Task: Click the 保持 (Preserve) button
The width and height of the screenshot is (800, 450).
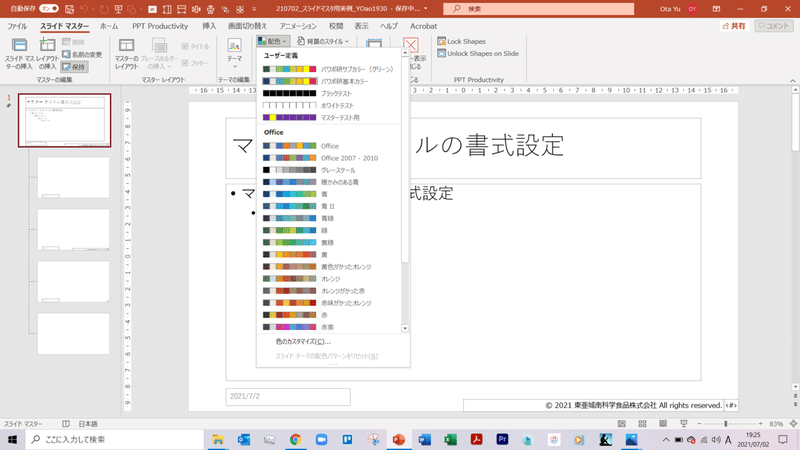Action: [74, 66]
